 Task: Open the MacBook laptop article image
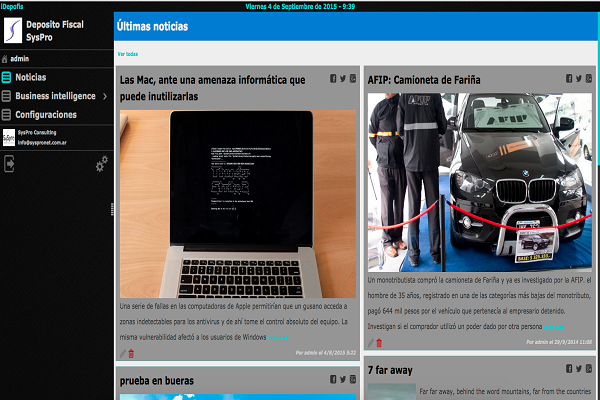click(x=238, y=204)
